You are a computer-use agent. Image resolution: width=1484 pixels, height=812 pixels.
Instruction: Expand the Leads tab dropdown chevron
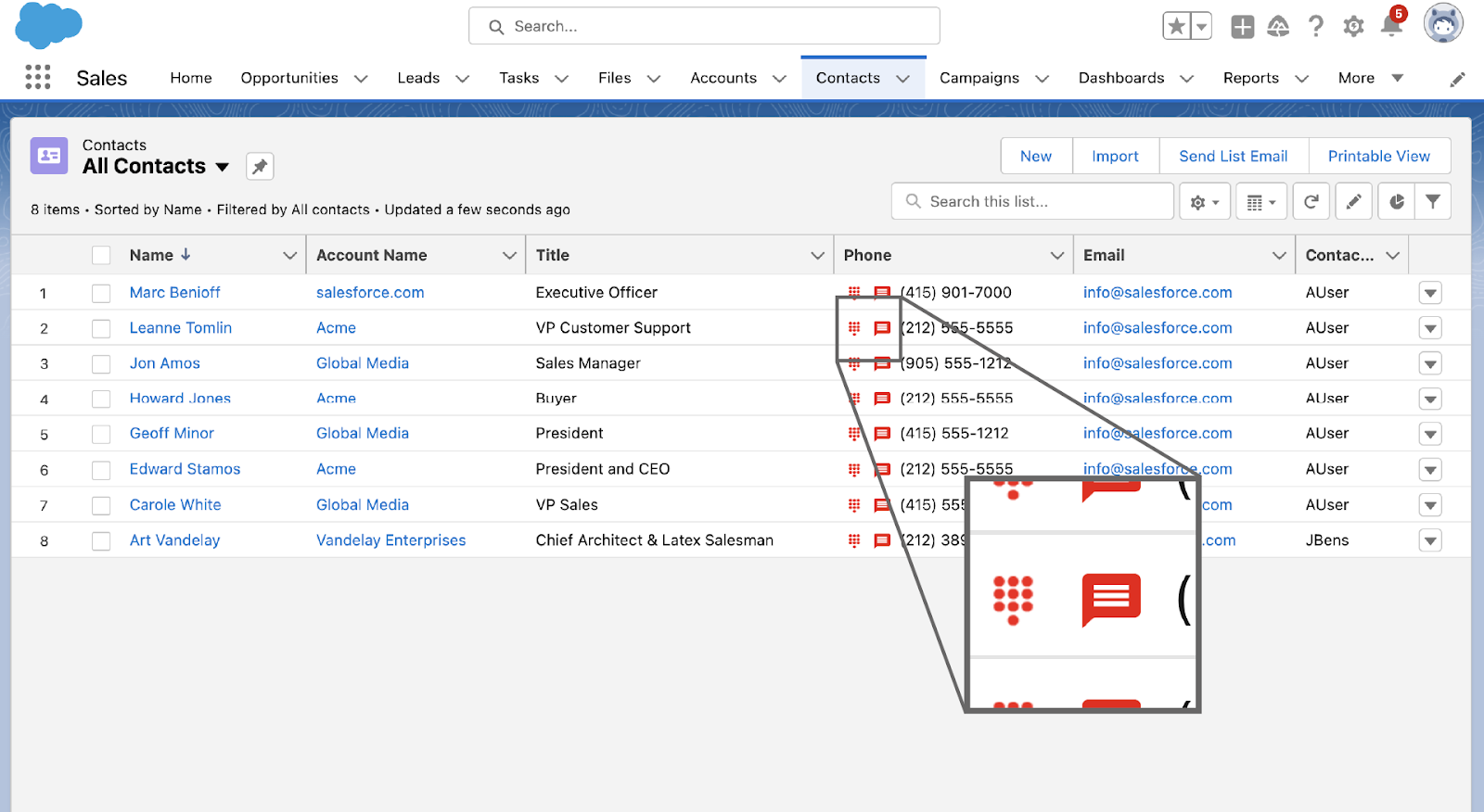point(462,79)
